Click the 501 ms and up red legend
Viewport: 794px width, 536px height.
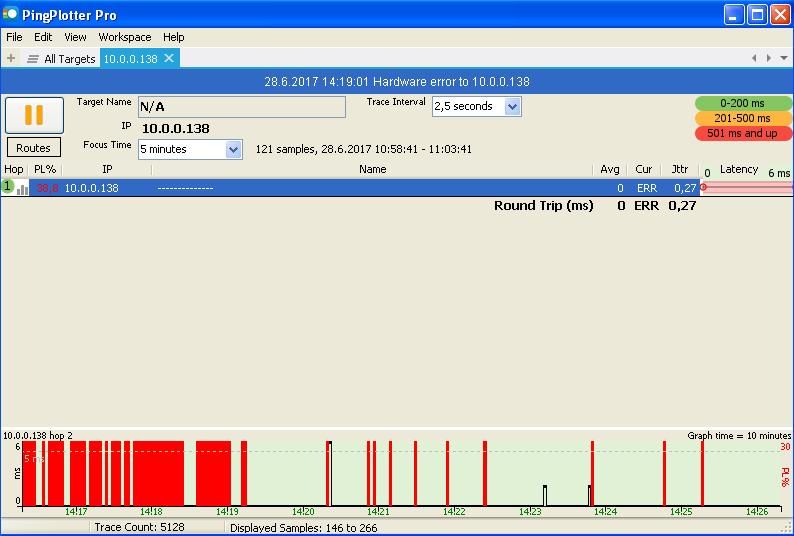click(742, 133)
